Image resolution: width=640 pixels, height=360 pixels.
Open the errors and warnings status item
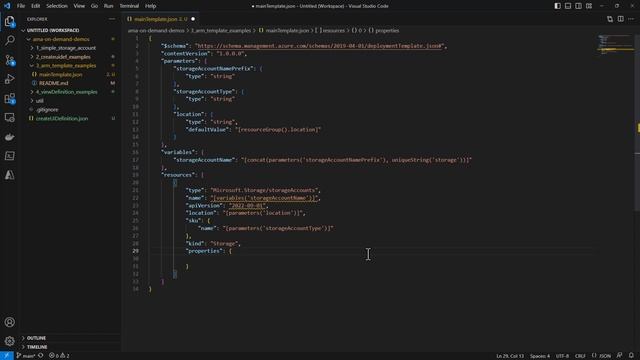pos(59,356)
